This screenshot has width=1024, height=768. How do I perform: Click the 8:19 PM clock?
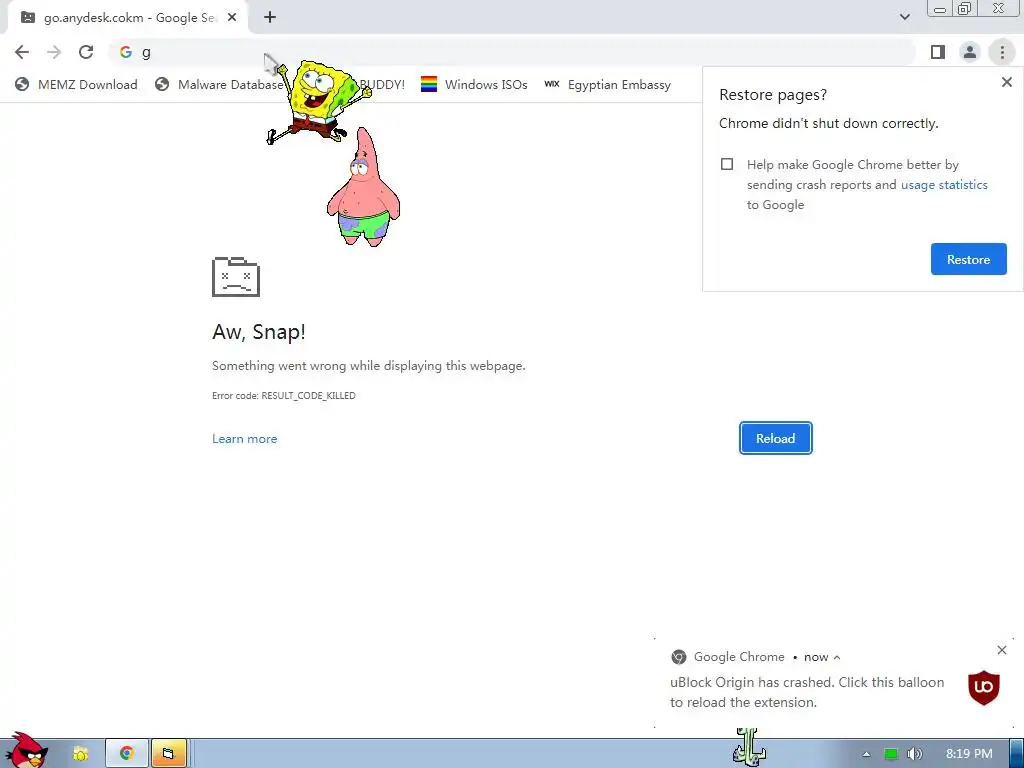[969, 754]
